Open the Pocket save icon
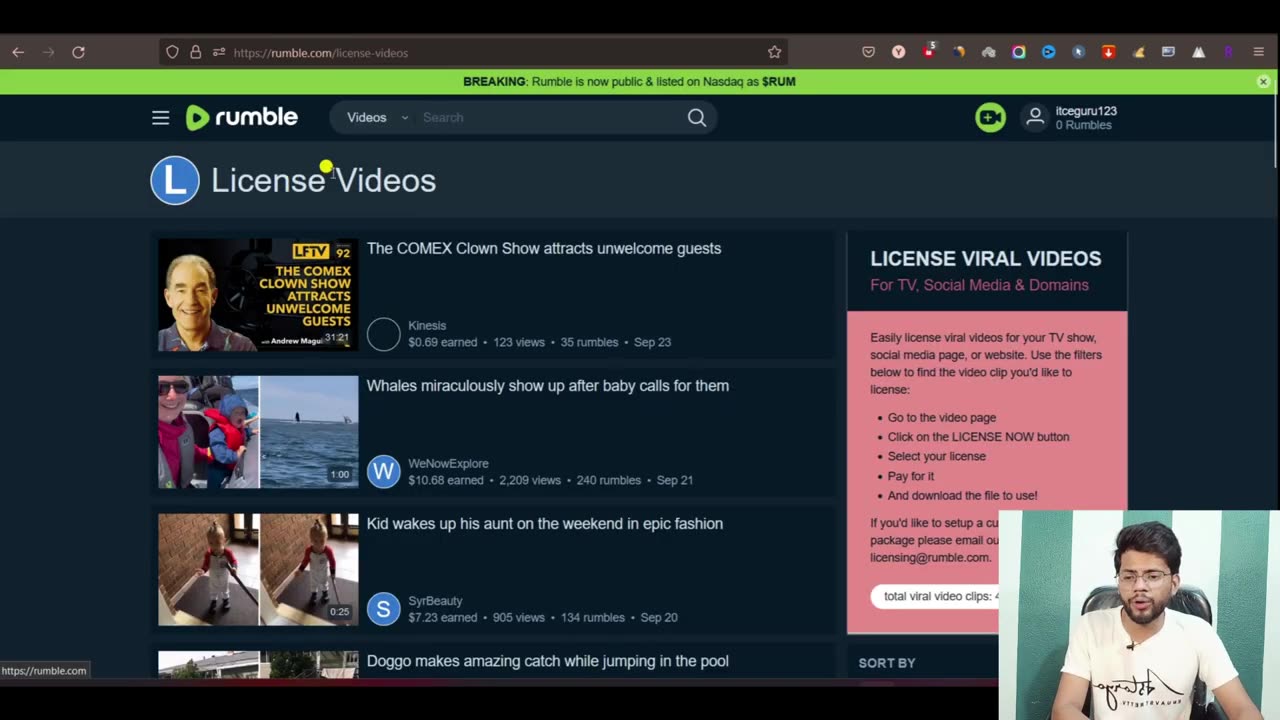This screenshot has width=1280, height=720. pos(868,52)
